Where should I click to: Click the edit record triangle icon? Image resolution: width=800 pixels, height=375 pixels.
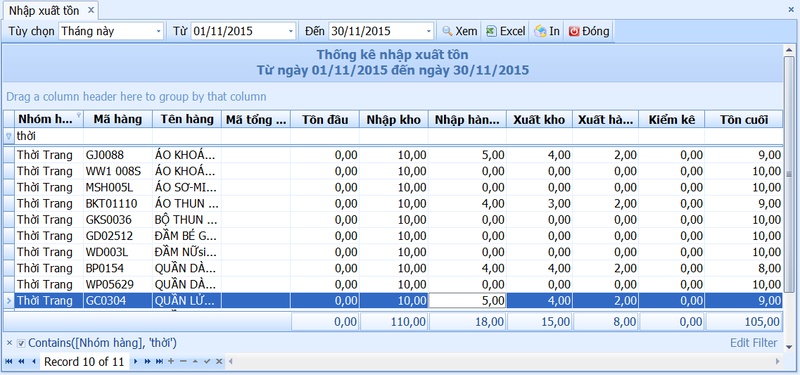coord(195,361)
